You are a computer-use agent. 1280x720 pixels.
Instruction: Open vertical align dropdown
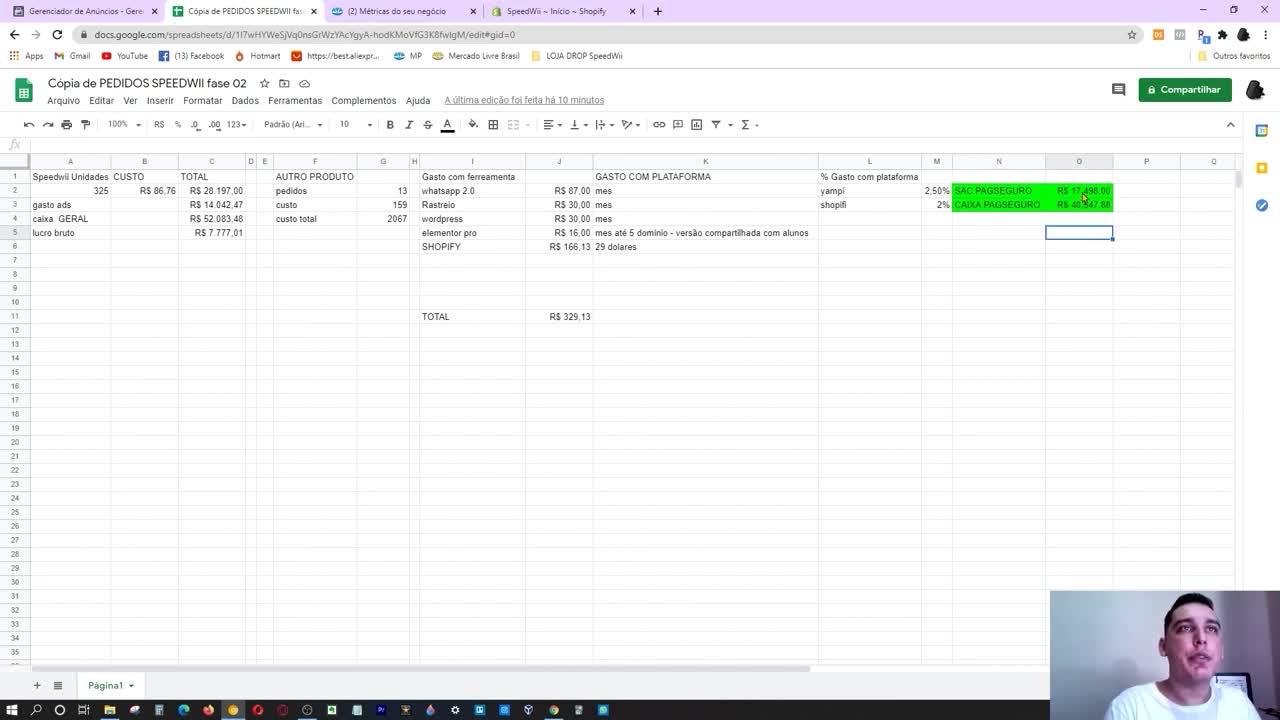coord(578,125)
